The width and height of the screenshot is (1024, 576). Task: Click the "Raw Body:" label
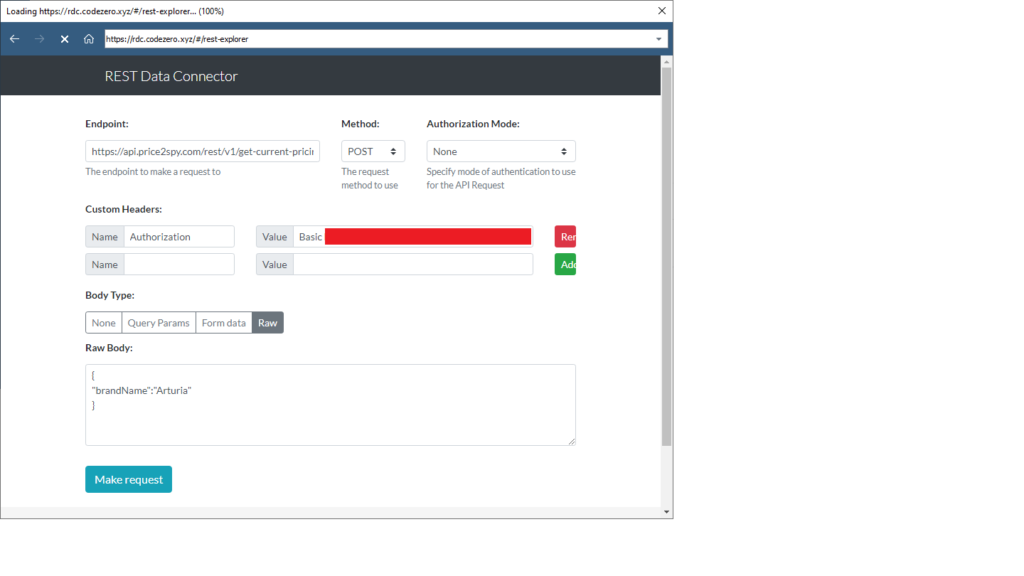coord(109,347)
